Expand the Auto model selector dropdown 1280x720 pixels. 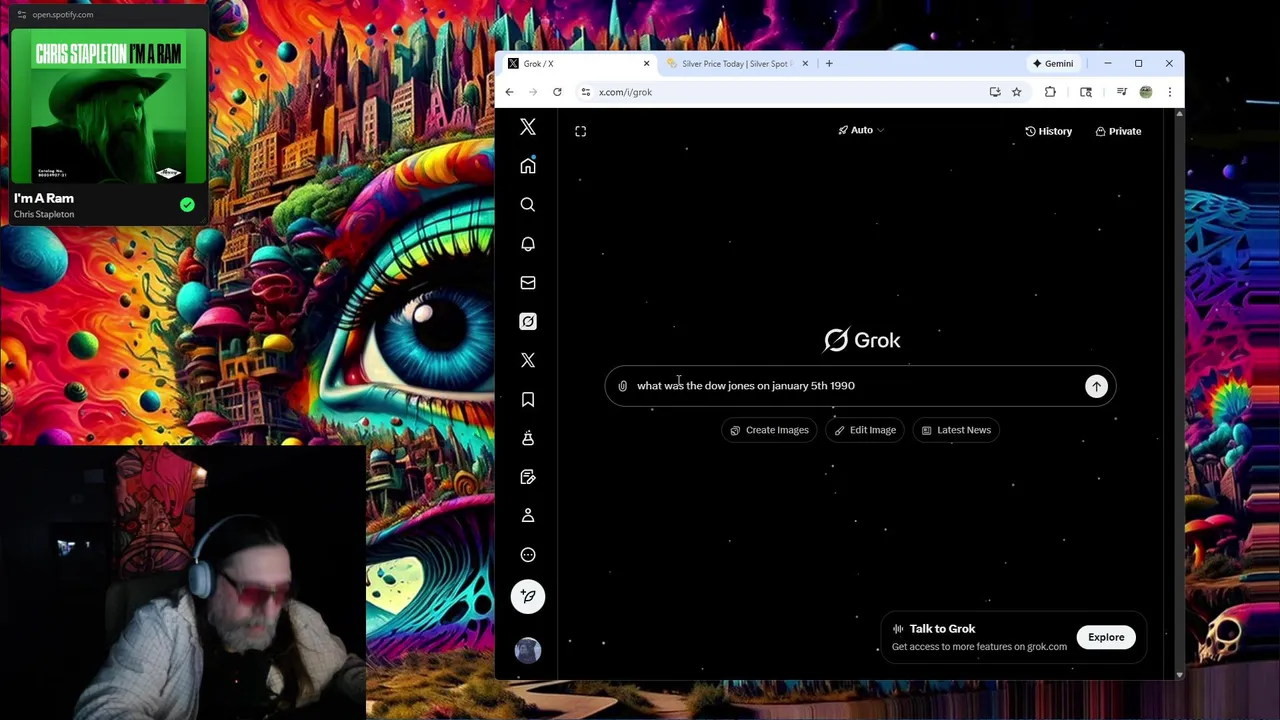pos(861,130)
